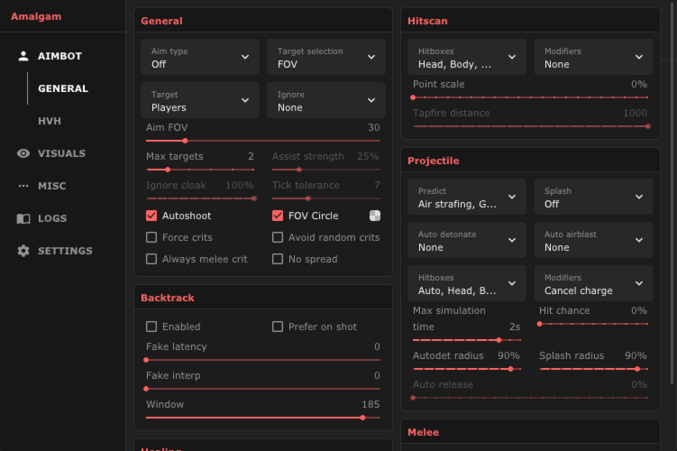The width and height of the screenshot is (677, 451).
Task: Click the Assist strength slider
Action: tap(326, 170)
